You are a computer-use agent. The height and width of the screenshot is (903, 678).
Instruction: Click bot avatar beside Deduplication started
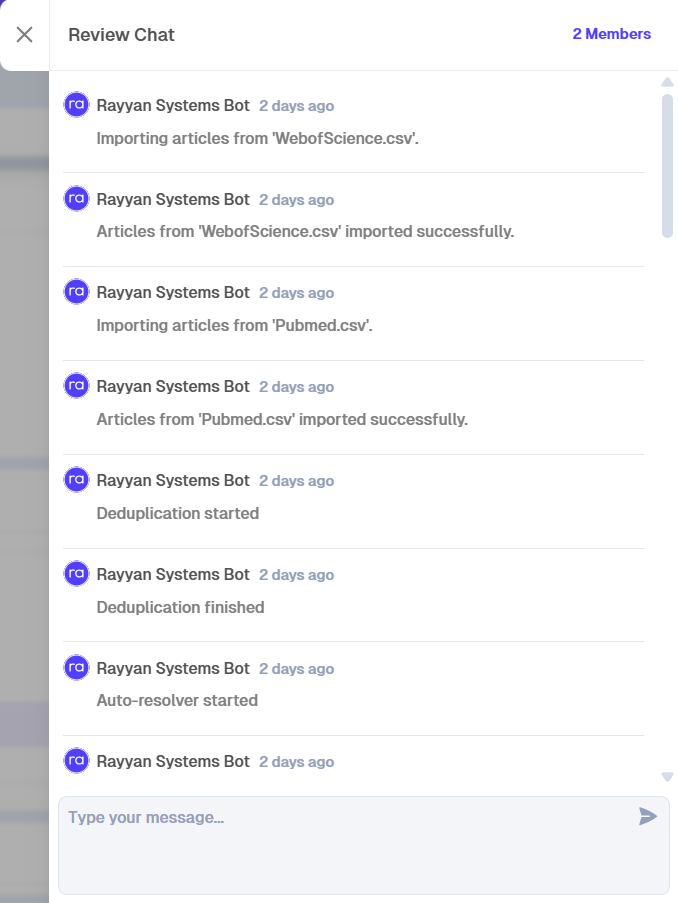coord(76,480)
